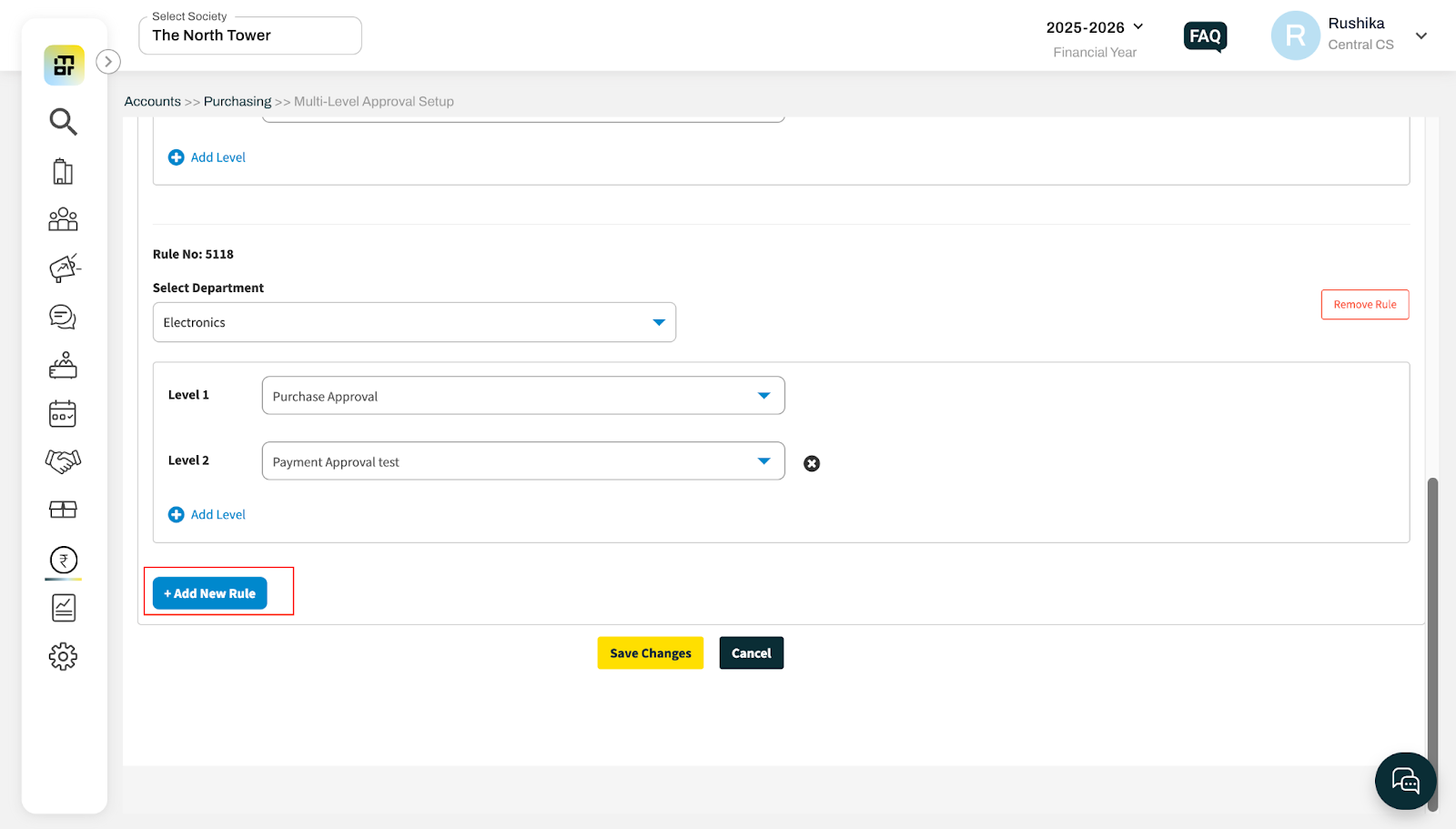1456x829 pixels.
Task: Open the building icon in sidebar
Action: [x=63, y=171]
